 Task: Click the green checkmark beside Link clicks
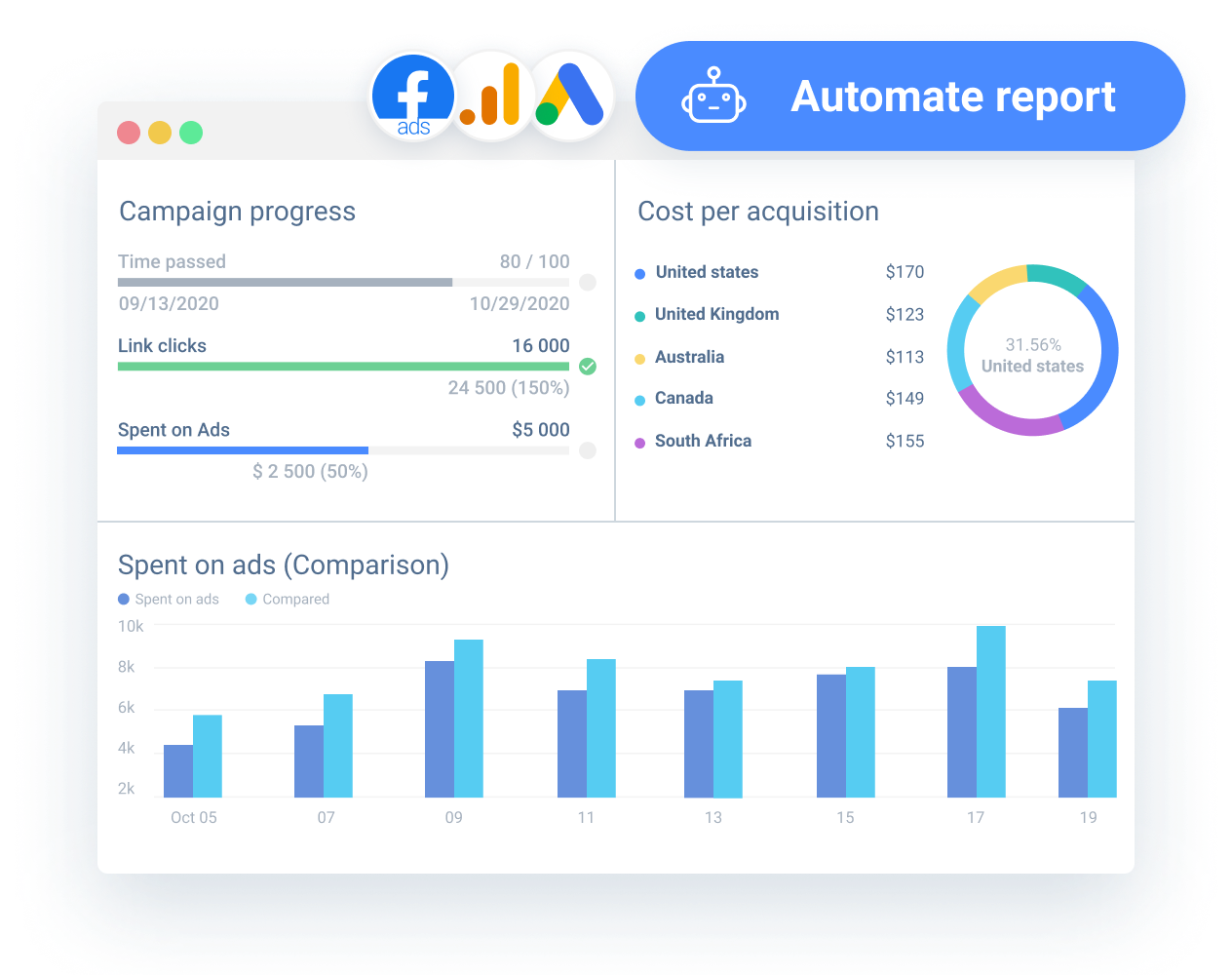[588, 367]
